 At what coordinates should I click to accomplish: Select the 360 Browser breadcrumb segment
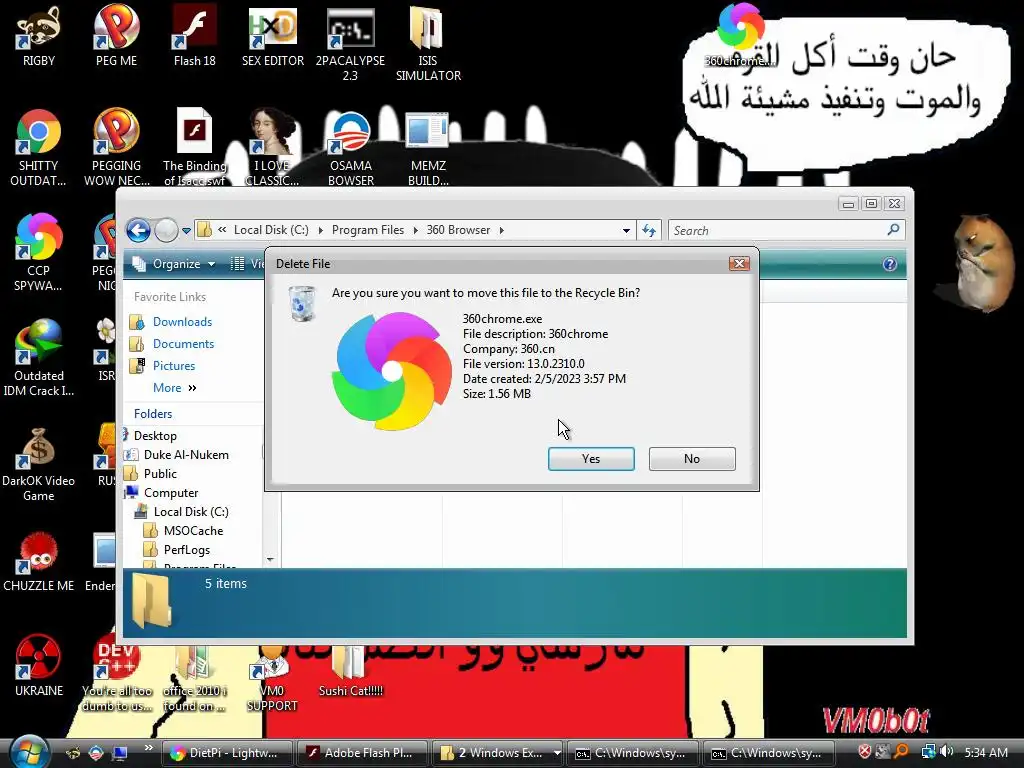click(458, 230)
